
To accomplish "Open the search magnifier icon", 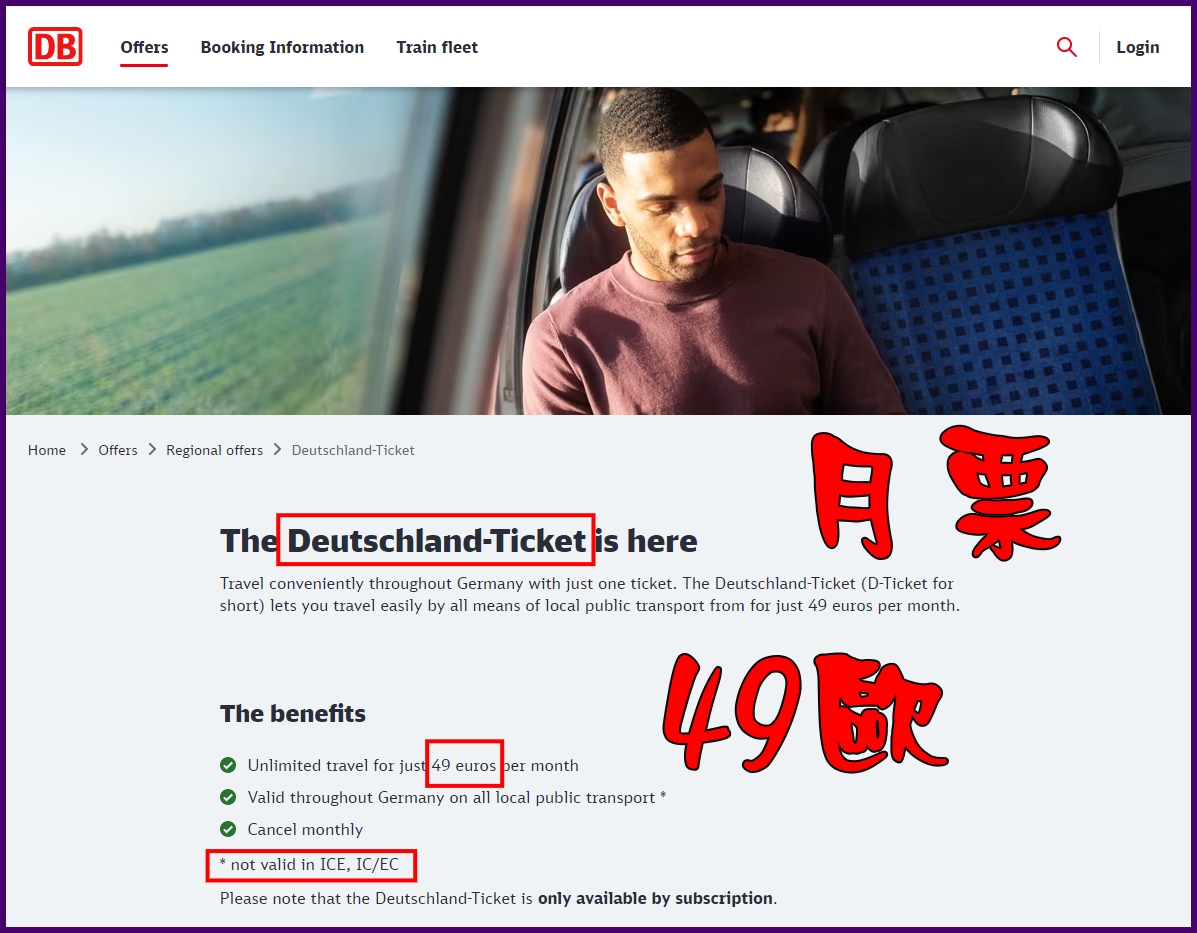I will (1066, 47).
